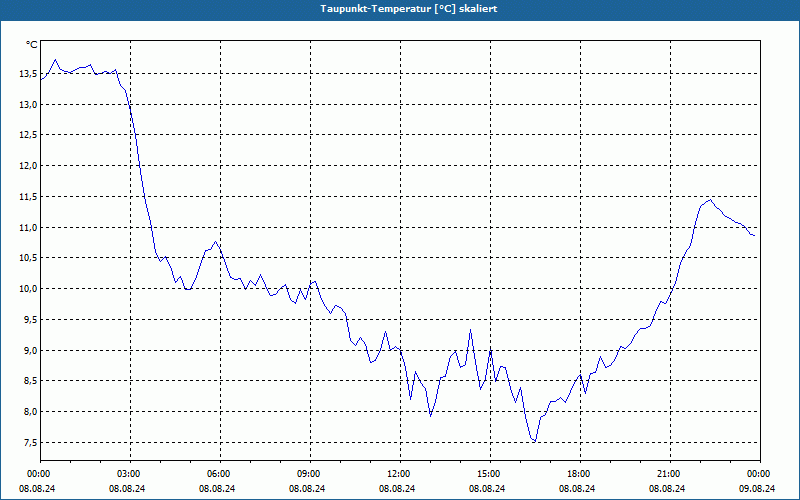Select the 11,0 y-axis label
The width and height of the screenshot is (800, 500).
point(28,228)
